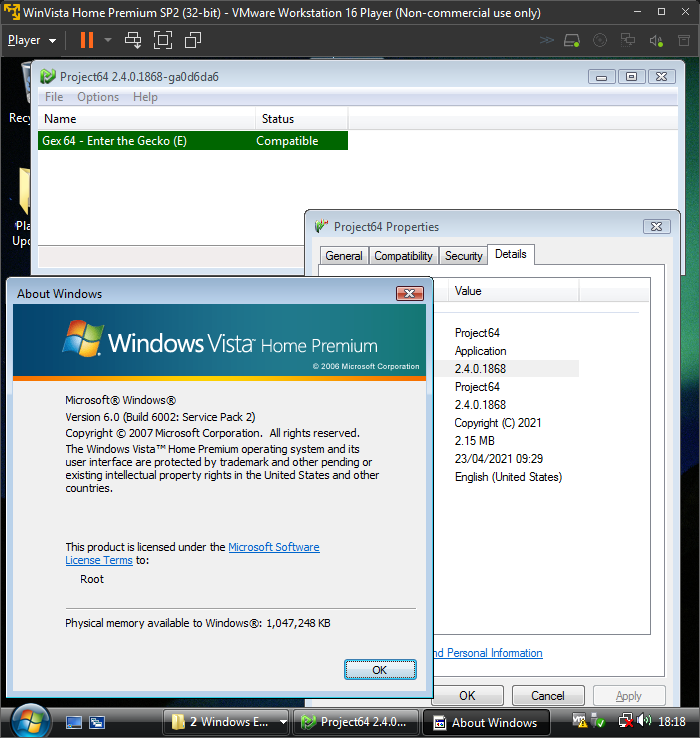Switch VMware to Unity mode
Image resolution: width=700 pixels, height=738 pixels.
(193, 40)
